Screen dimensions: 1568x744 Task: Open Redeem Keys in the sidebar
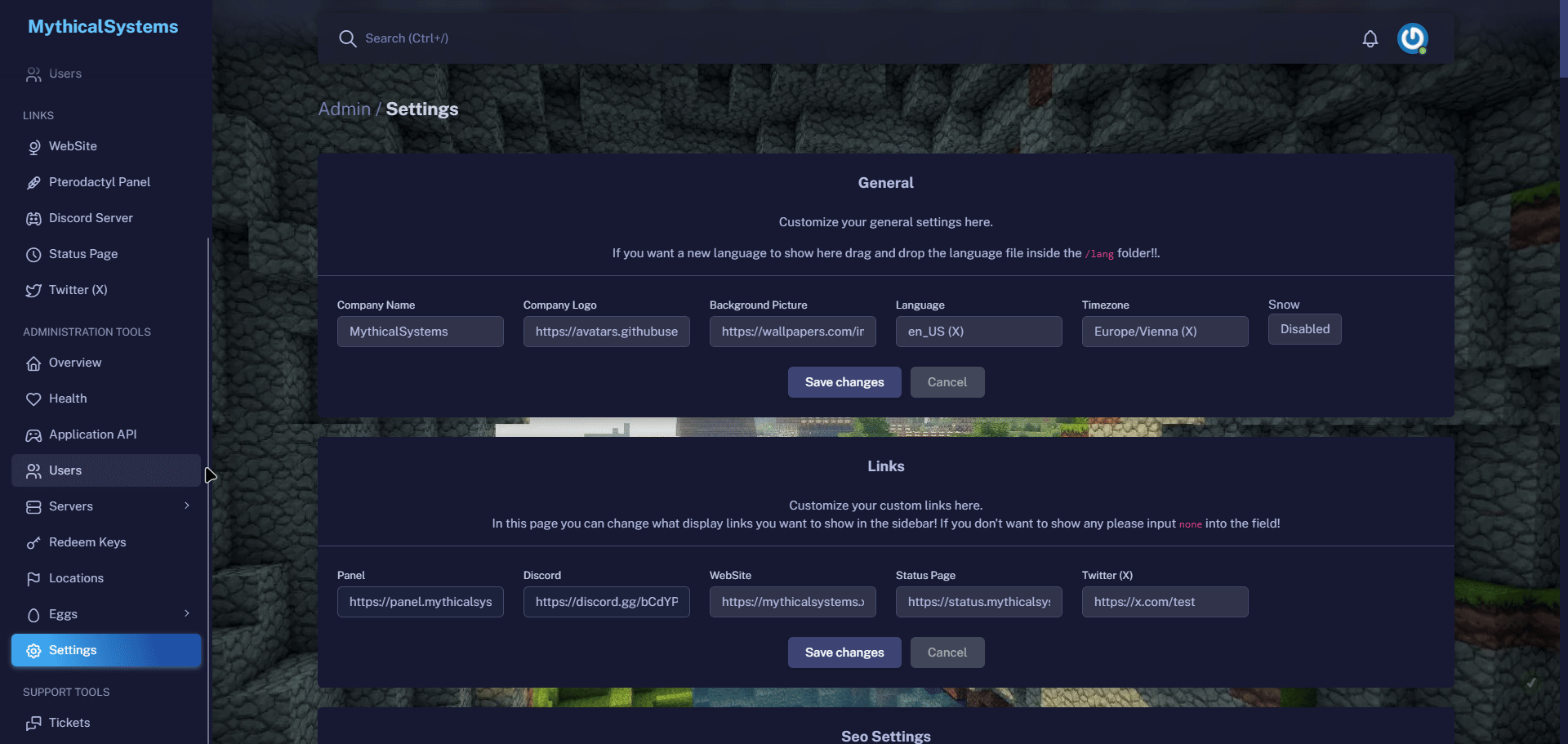tap(106, 542)
